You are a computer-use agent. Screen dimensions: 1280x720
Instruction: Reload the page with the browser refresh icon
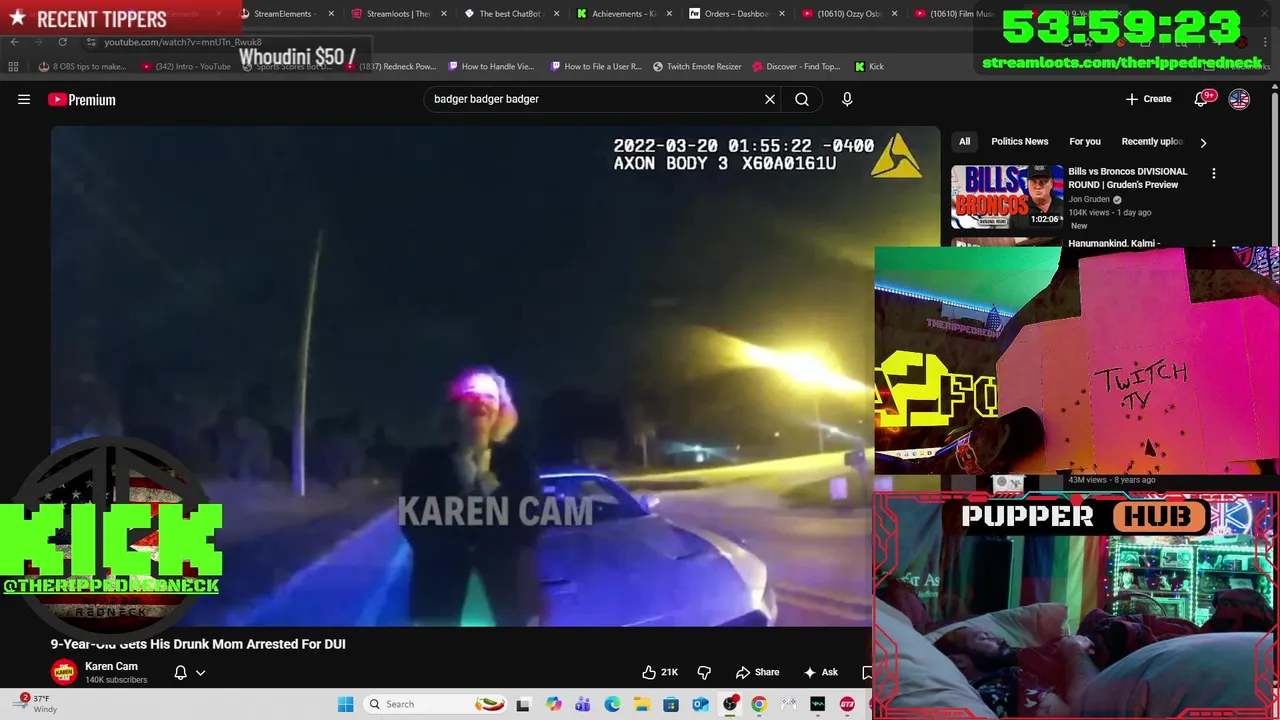pos(62,42)
